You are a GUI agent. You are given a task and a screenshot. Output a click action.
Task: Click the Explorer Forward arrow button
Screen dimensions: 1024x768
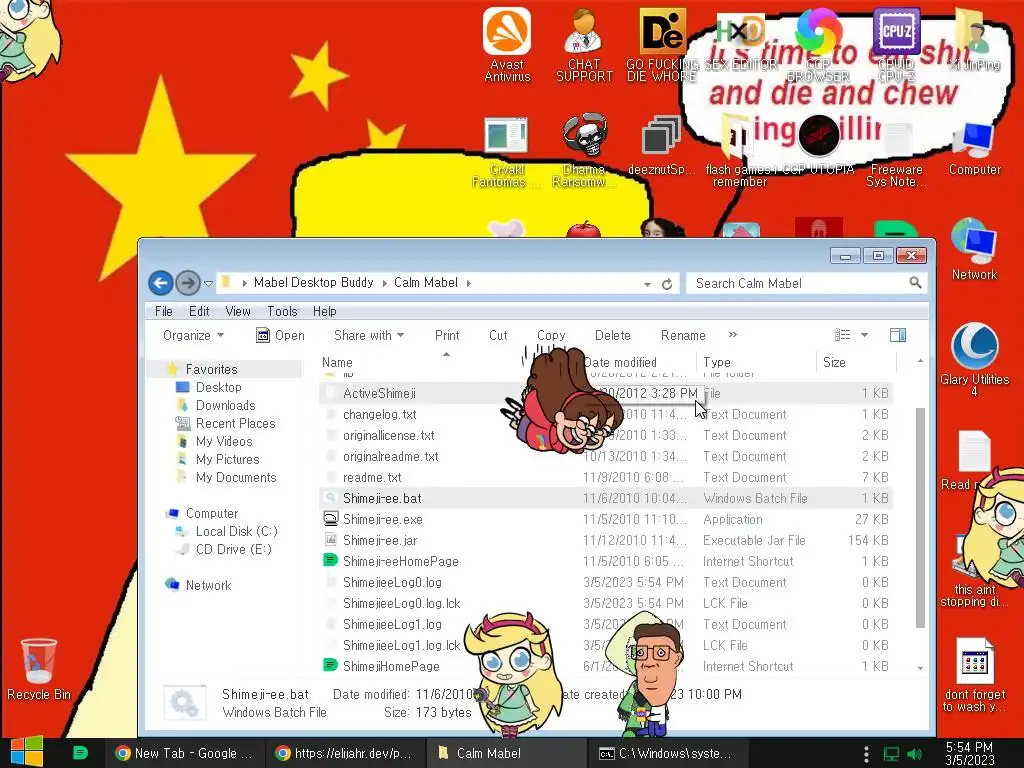coord(188,283)
